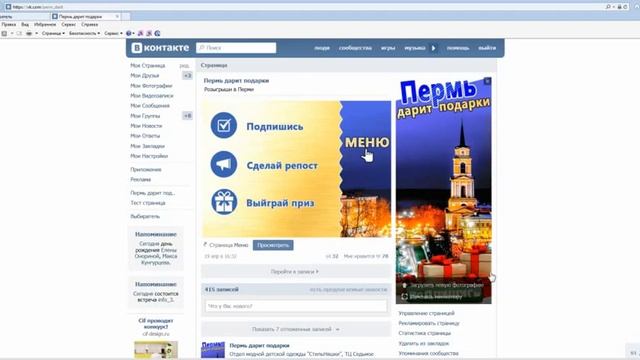Click the Страница Меню pencil icon
The height and width of the screenshot is (360, 640).
tap(205, 245)
